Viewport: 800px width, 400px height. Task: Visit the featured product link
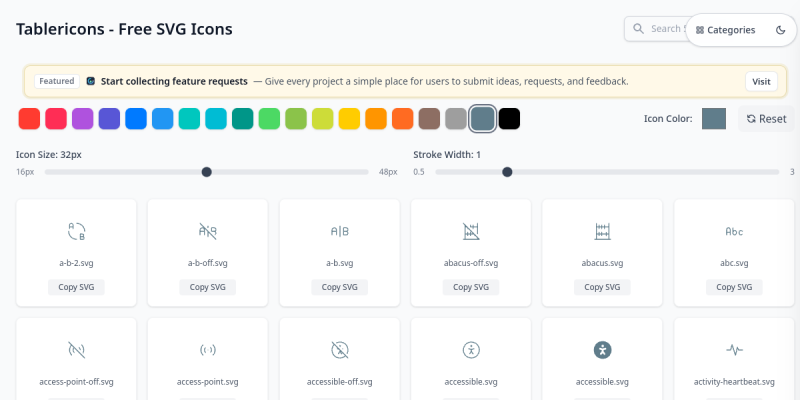pyautogui.click(x=761, y=82)
